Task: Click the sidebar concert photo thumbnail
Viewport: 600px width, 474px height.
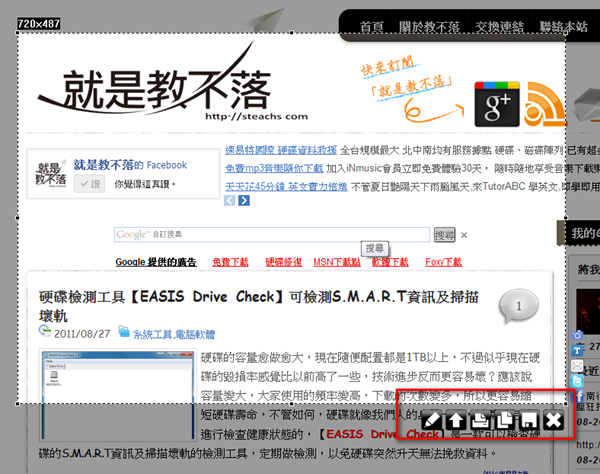Action: [588, 311]
